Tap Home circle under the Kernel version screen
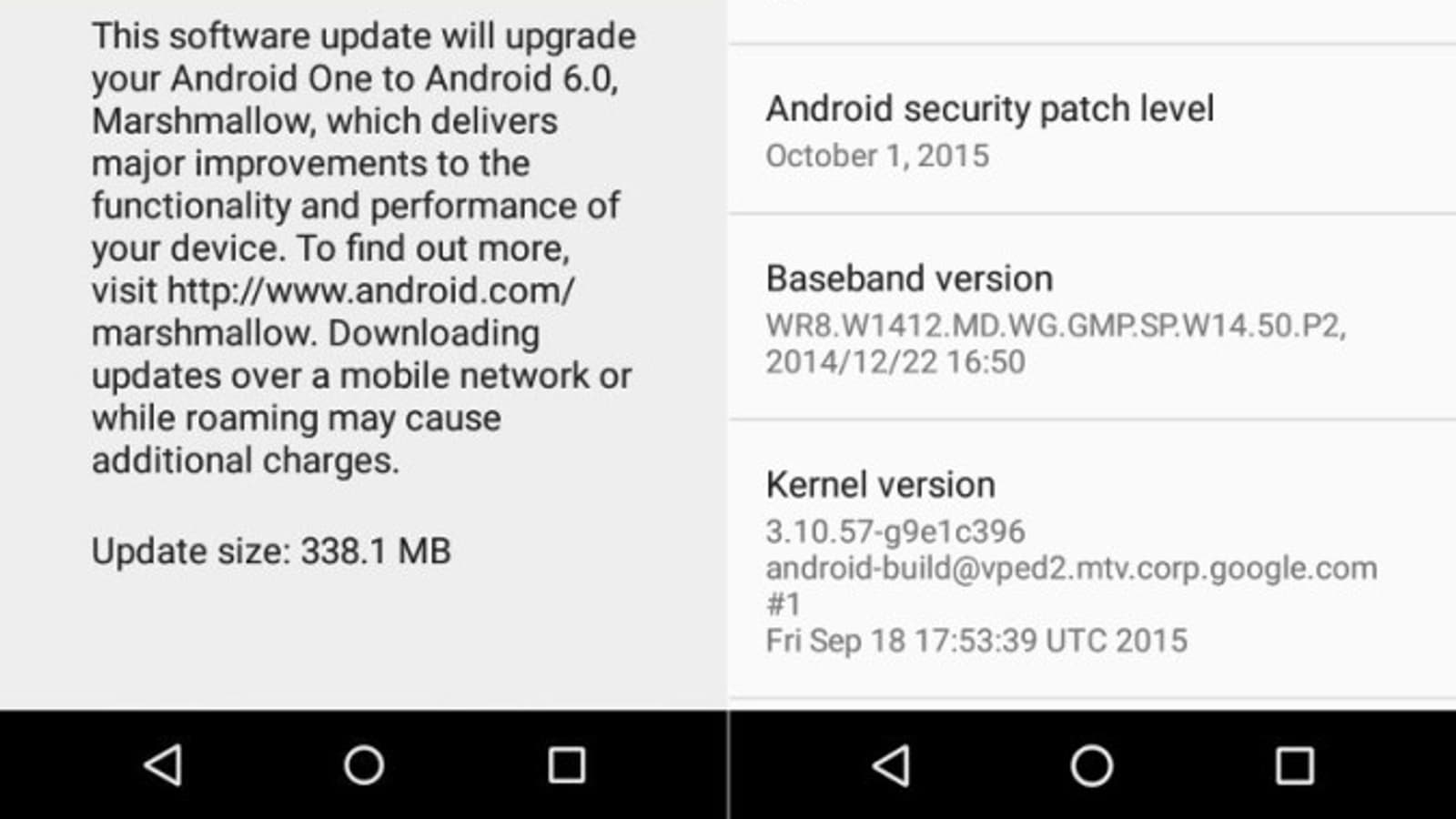 pos(1091,765)
